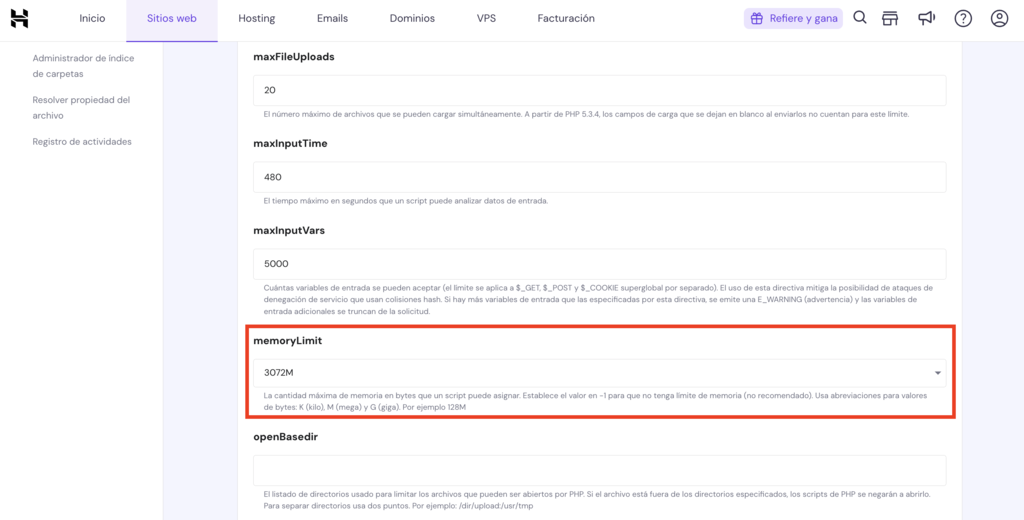
Task: Click the Refiere y gana button
Action: pyautogui.click(x=793, y=18)
